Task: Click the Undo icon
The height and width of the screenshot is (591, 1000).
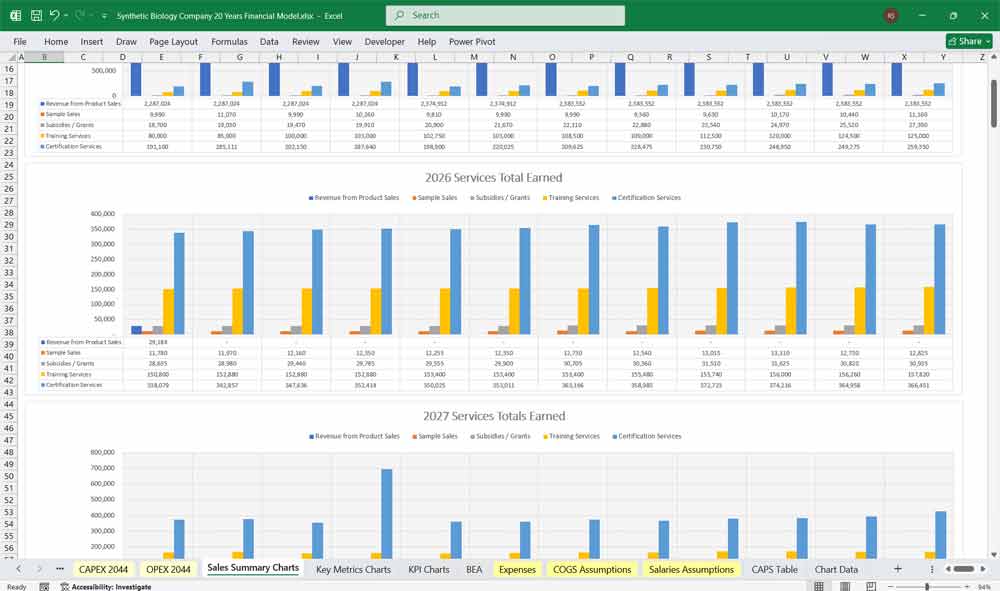Action: pyautogui.click(x=55, y=15)
